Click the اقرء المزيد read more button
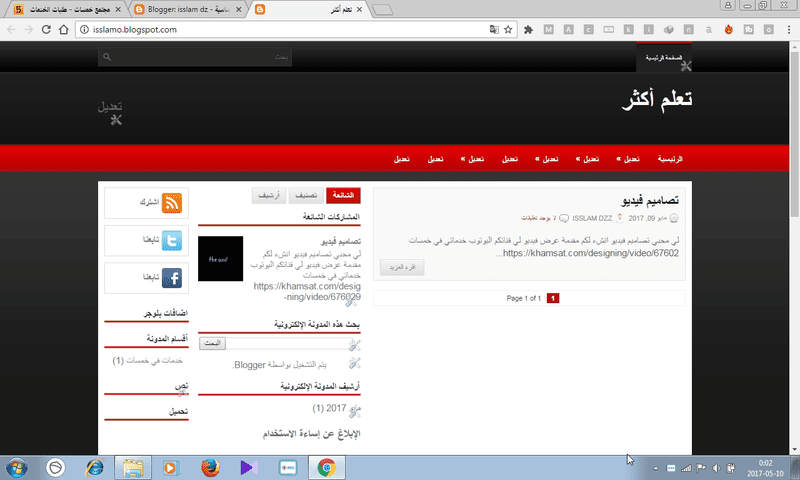Viewport: 800px width, 480px height. coord(402,267)
